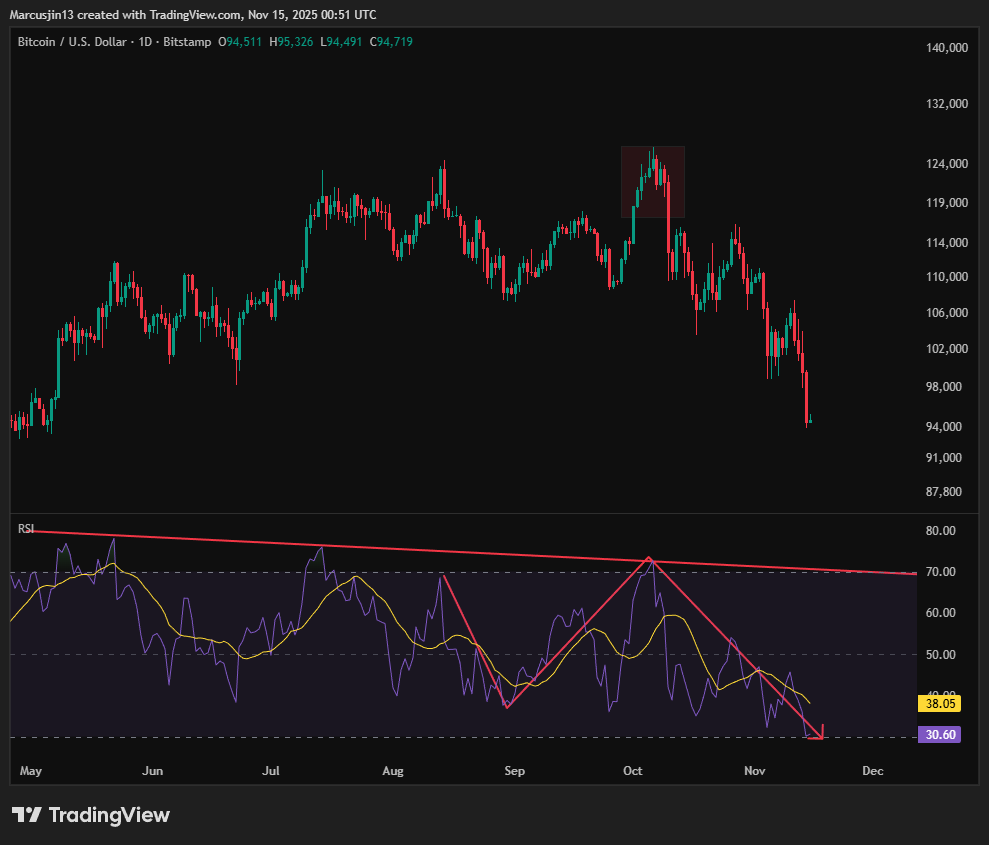989x845 pixels.
Task: Click the 119,000 price axis label
Action: 947,203
